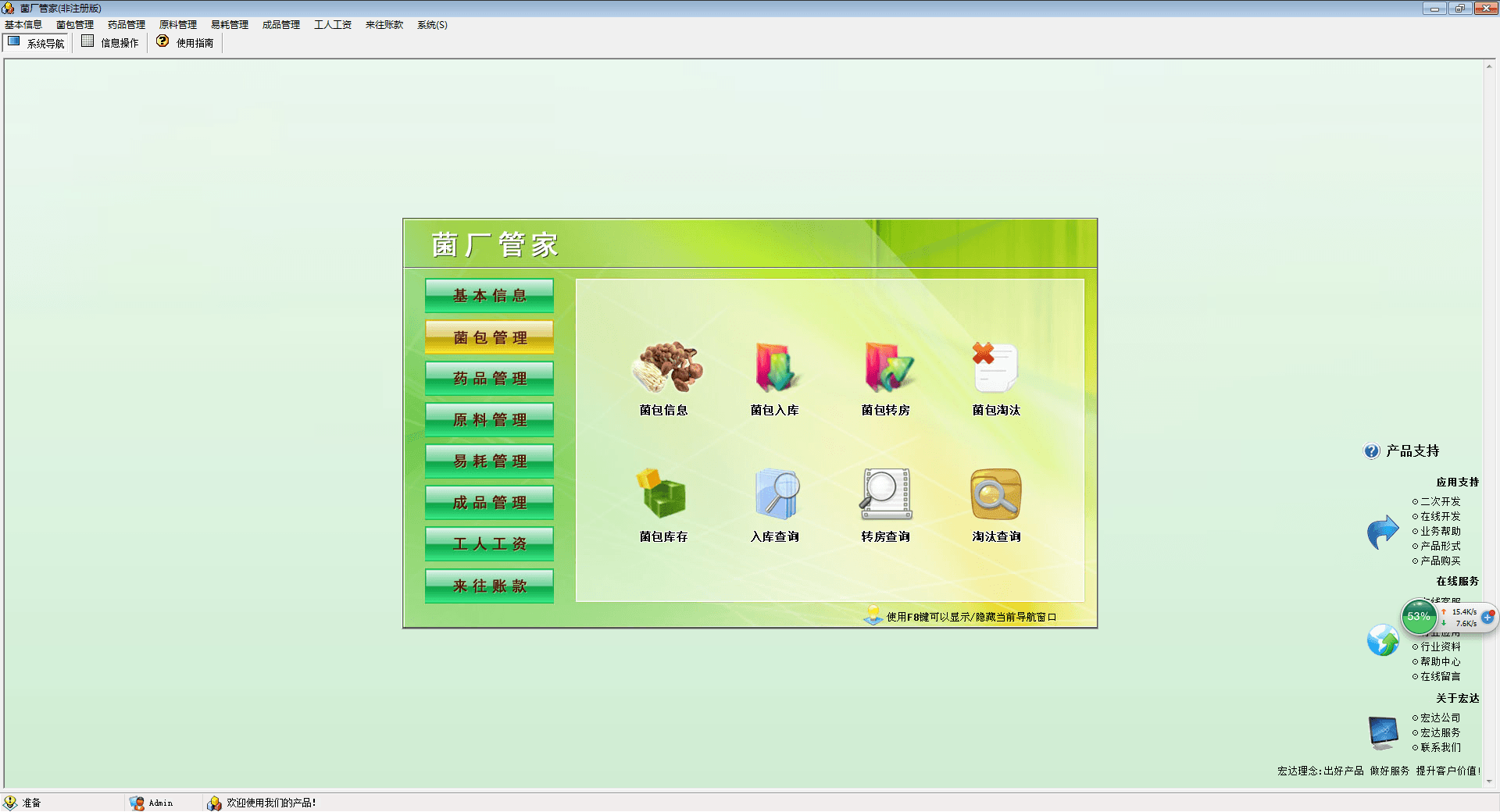
Task: Open the 工人工资 menu in the menu bar
Action: pyautogui.click(x=333, y=25)
